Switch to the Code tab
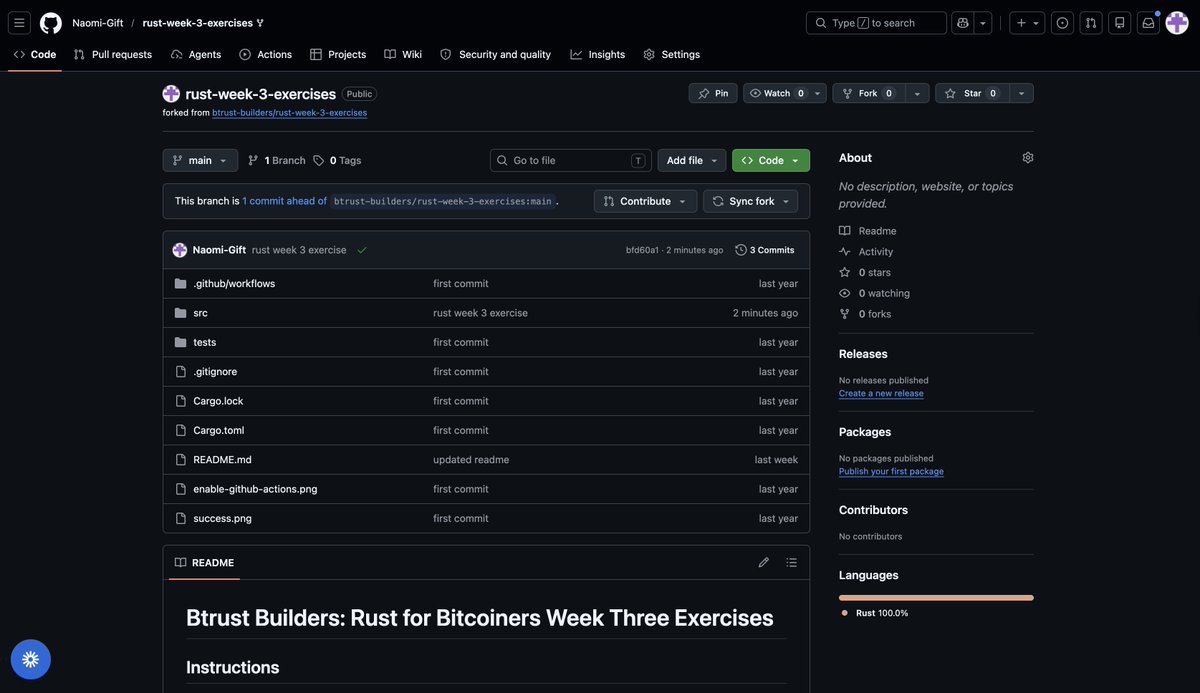1200x693 pixels. coord(35,54)
